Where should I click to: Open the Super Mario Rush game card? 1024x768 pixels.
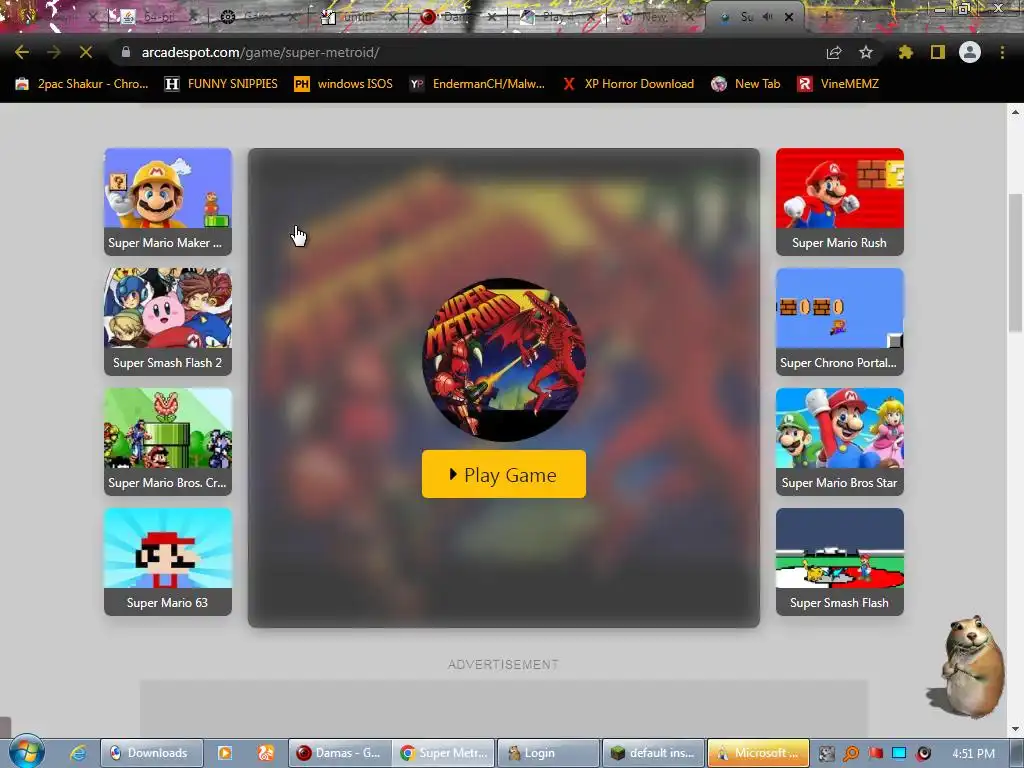pyautogui.click(x=840, y=202)
